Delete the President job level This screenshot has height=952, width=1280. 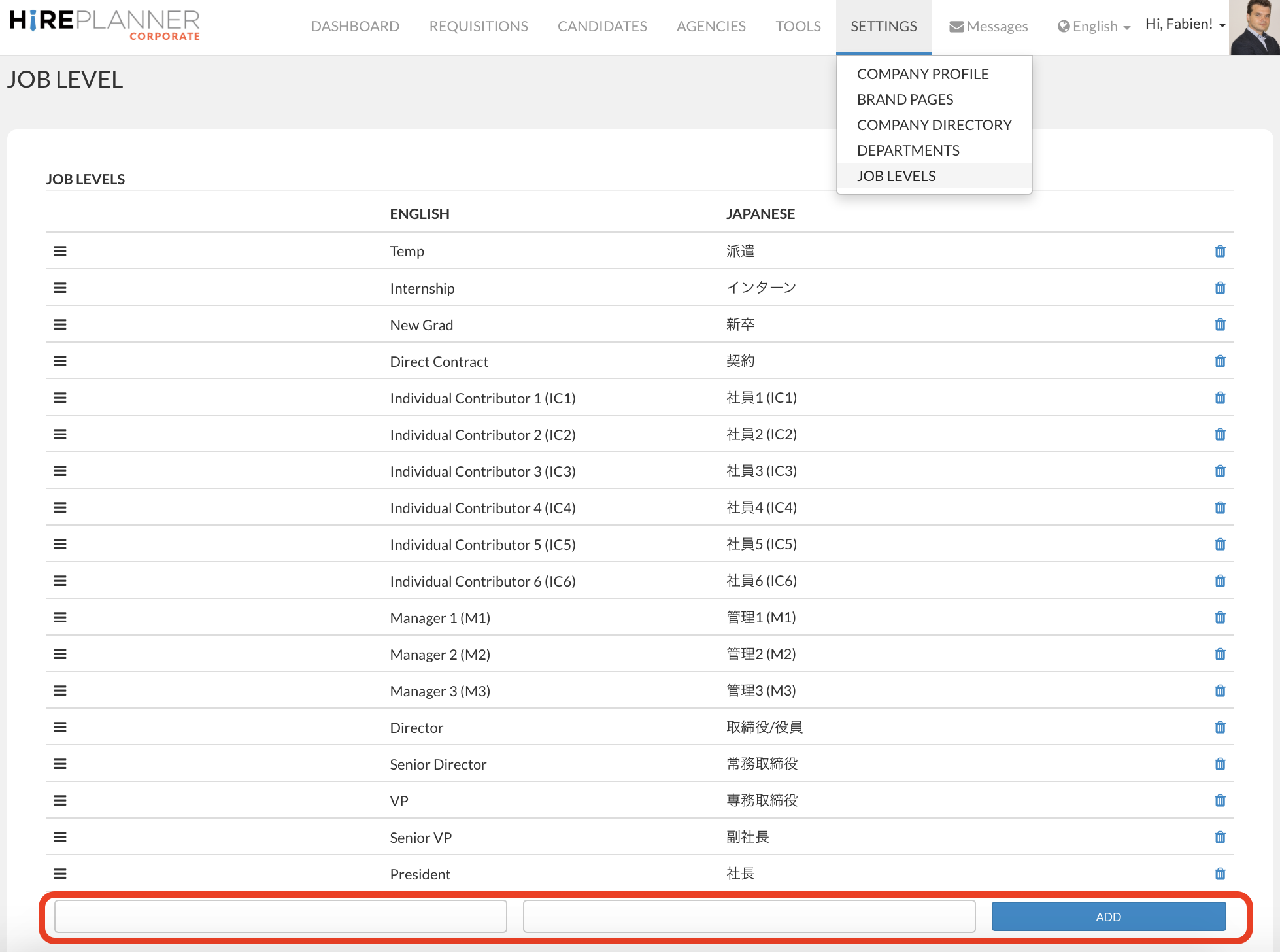click(x=1220, y=874)
